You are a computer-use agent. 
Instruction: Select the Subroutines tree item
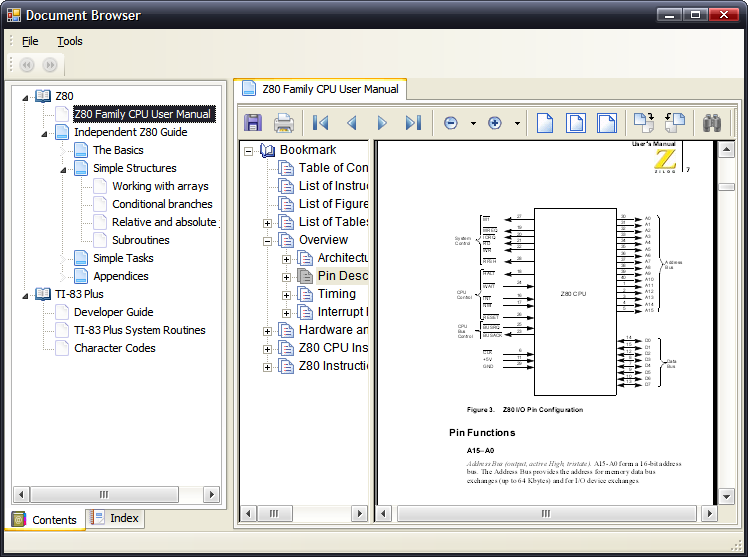click(x=140, y=240)
